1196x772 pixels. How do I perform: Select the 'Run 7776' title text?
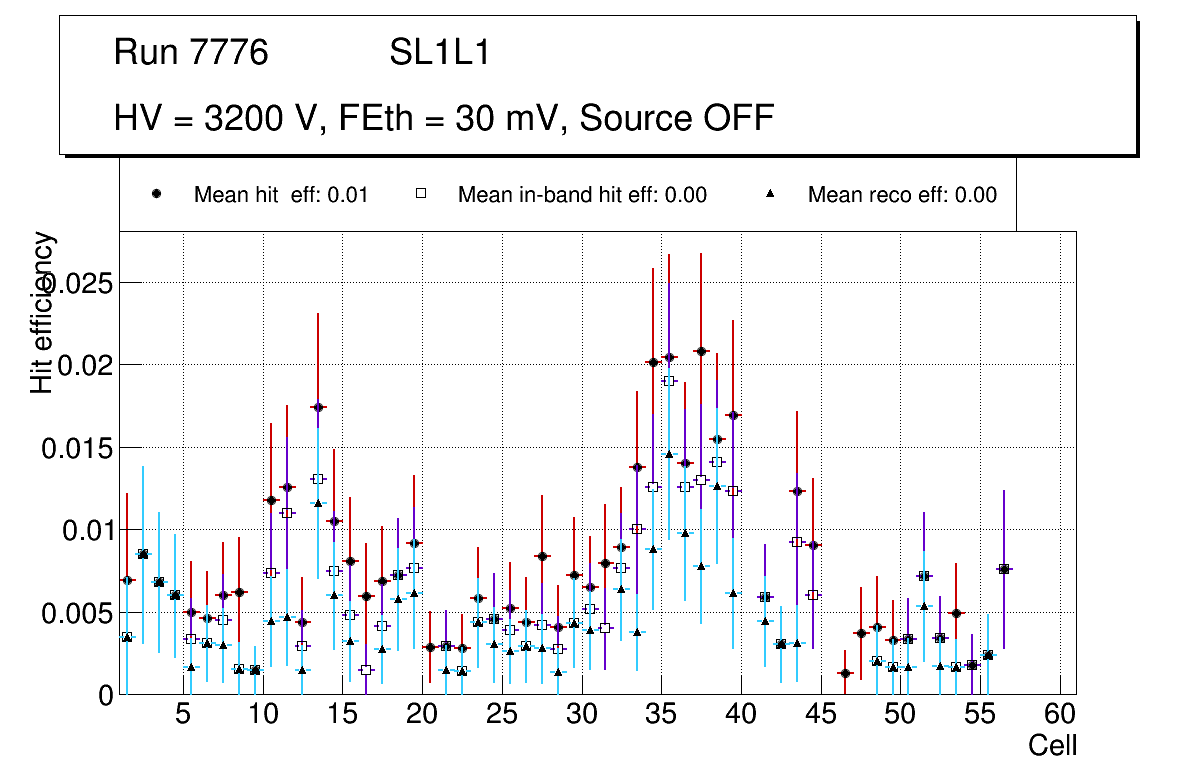191,53
